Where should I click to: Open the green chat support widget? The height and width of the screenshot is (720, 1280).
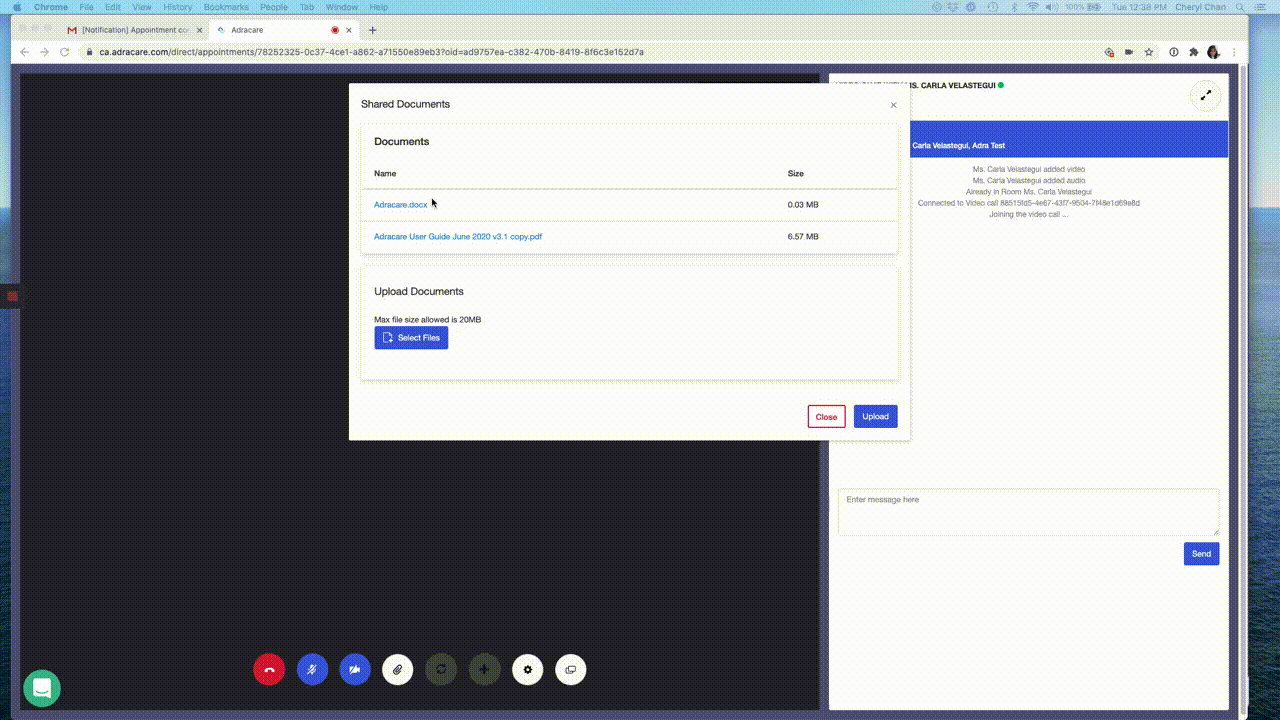click(42, 688)
